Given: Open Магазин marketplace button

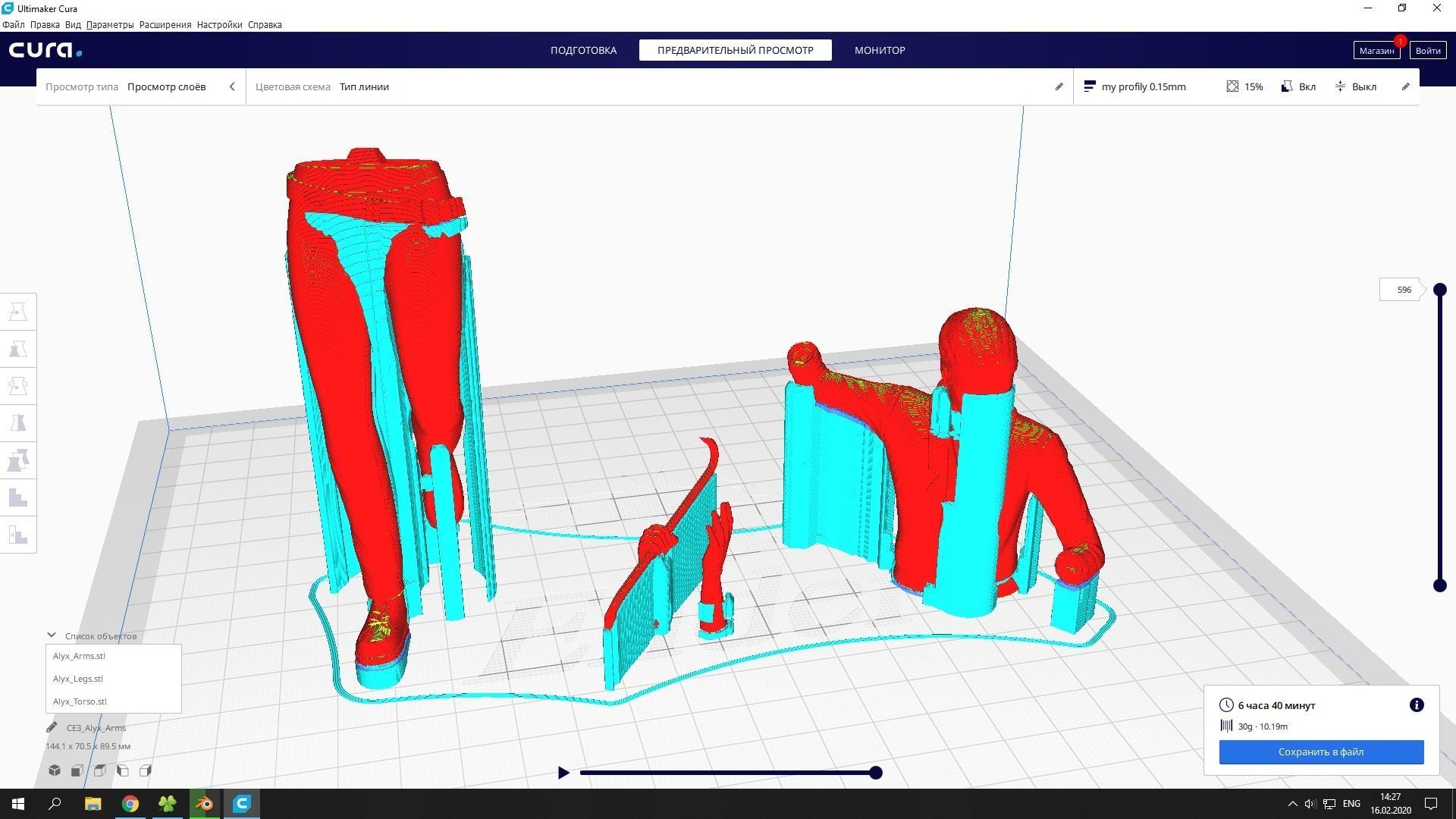Looking at the screenshot, I should click(x=1376, y=50).
